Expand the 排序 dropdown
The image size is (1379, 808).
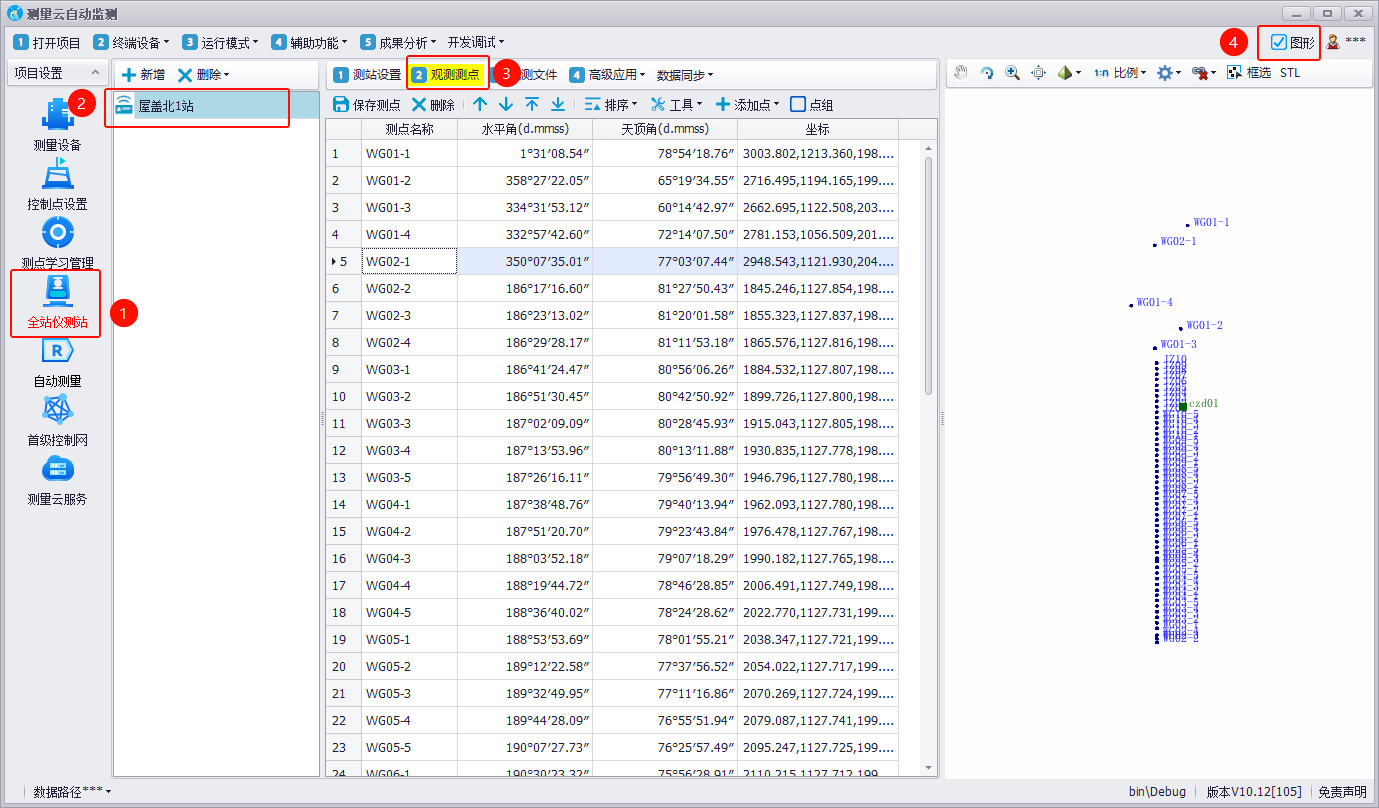[611, 104]
